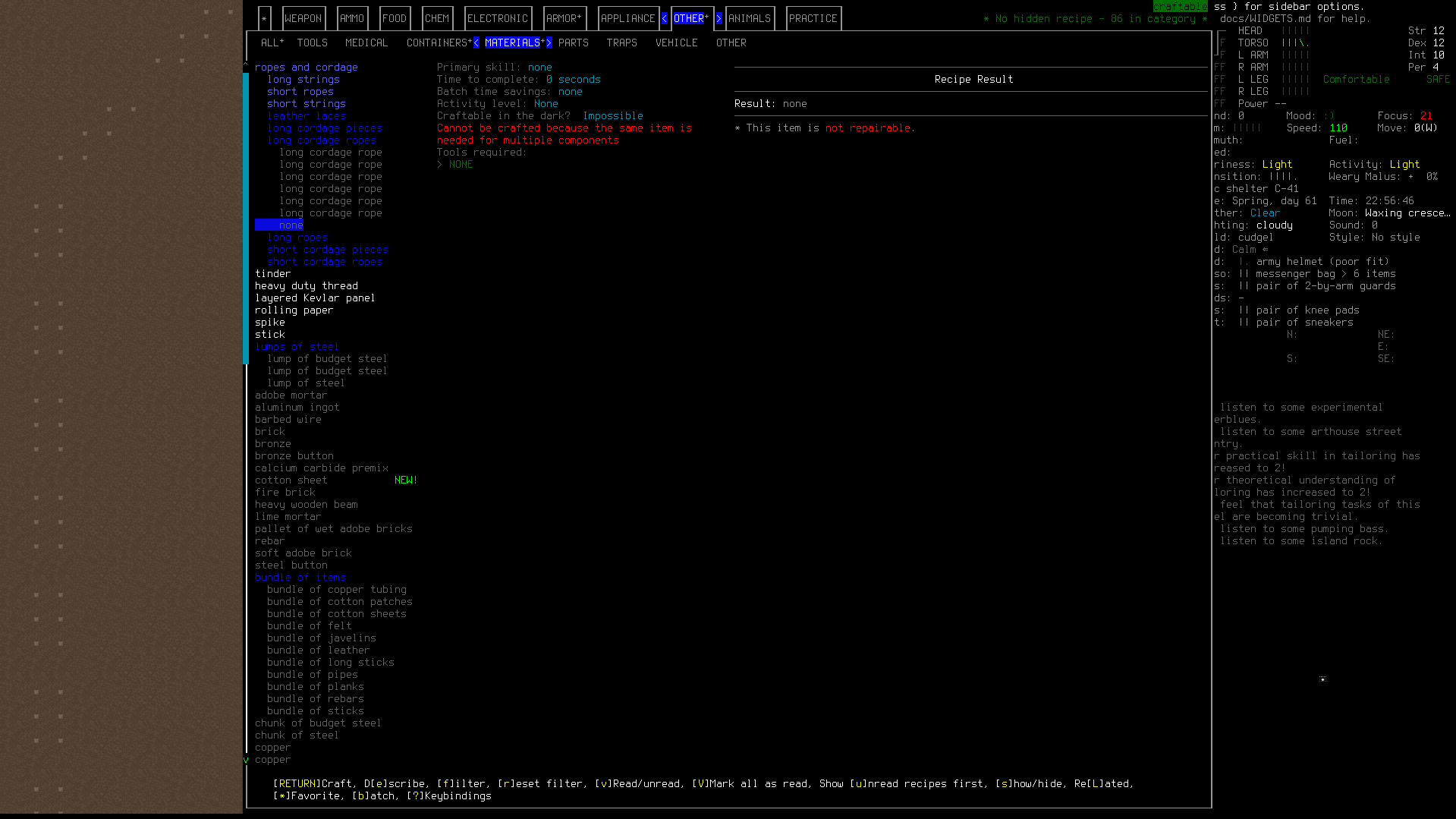Select the PRACTICE tab
Screen dimensions: 1456x819
(x=813, y=17)
